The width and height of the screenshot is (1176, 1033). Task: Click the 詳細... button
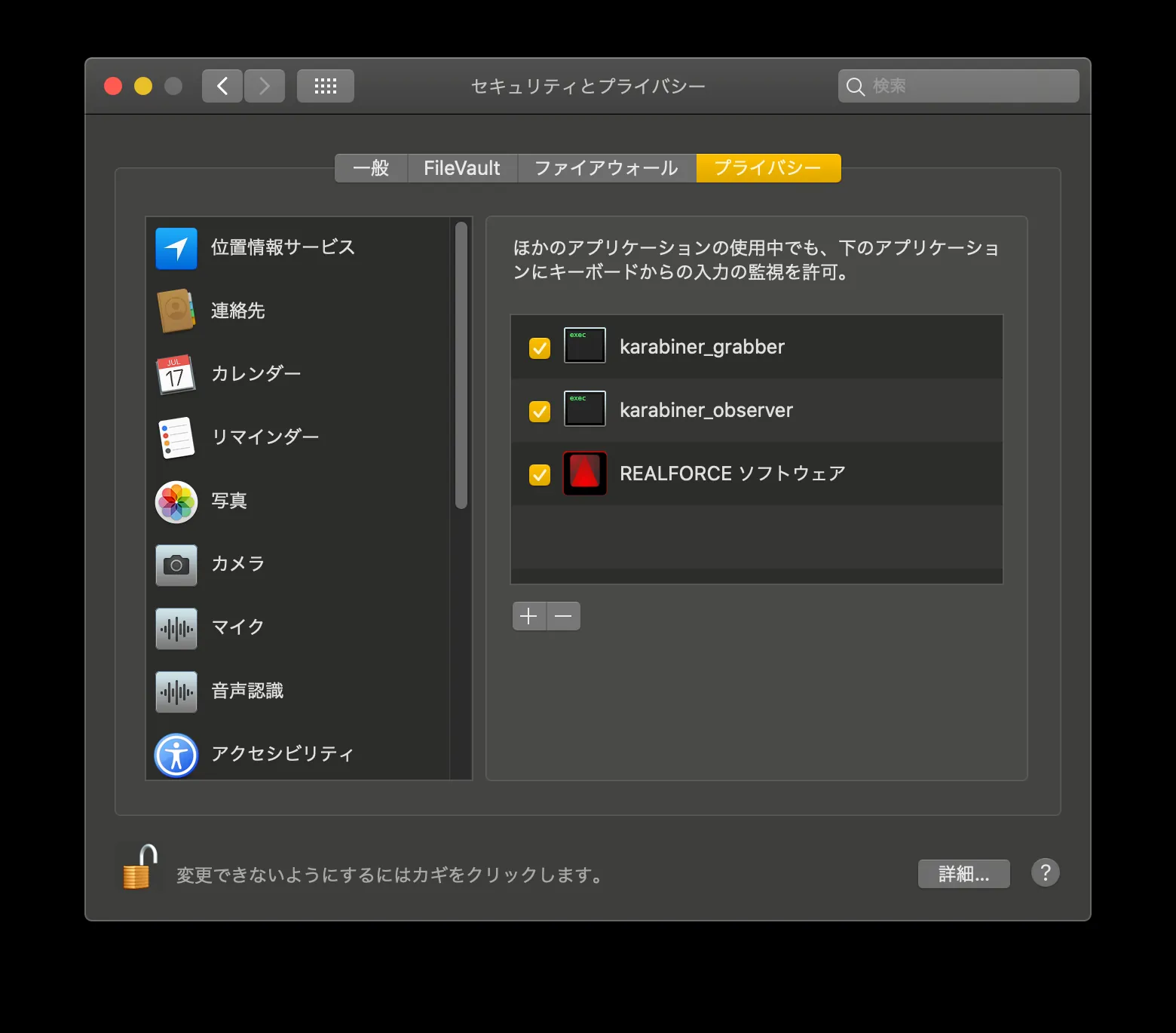tap(963, 874)
